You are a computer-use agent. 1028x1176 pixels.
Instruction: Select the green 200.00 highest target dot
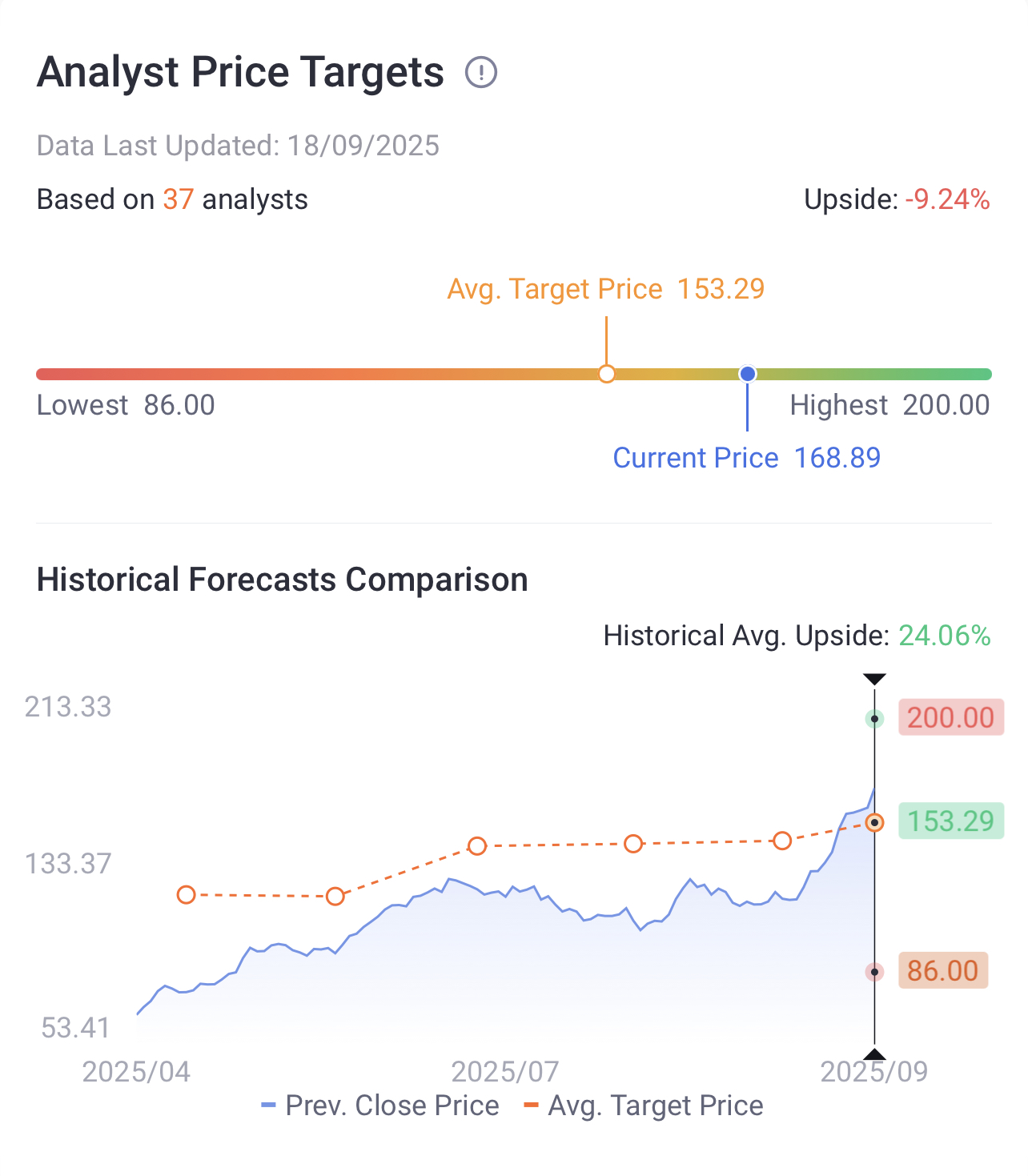(x=875, y=719)
